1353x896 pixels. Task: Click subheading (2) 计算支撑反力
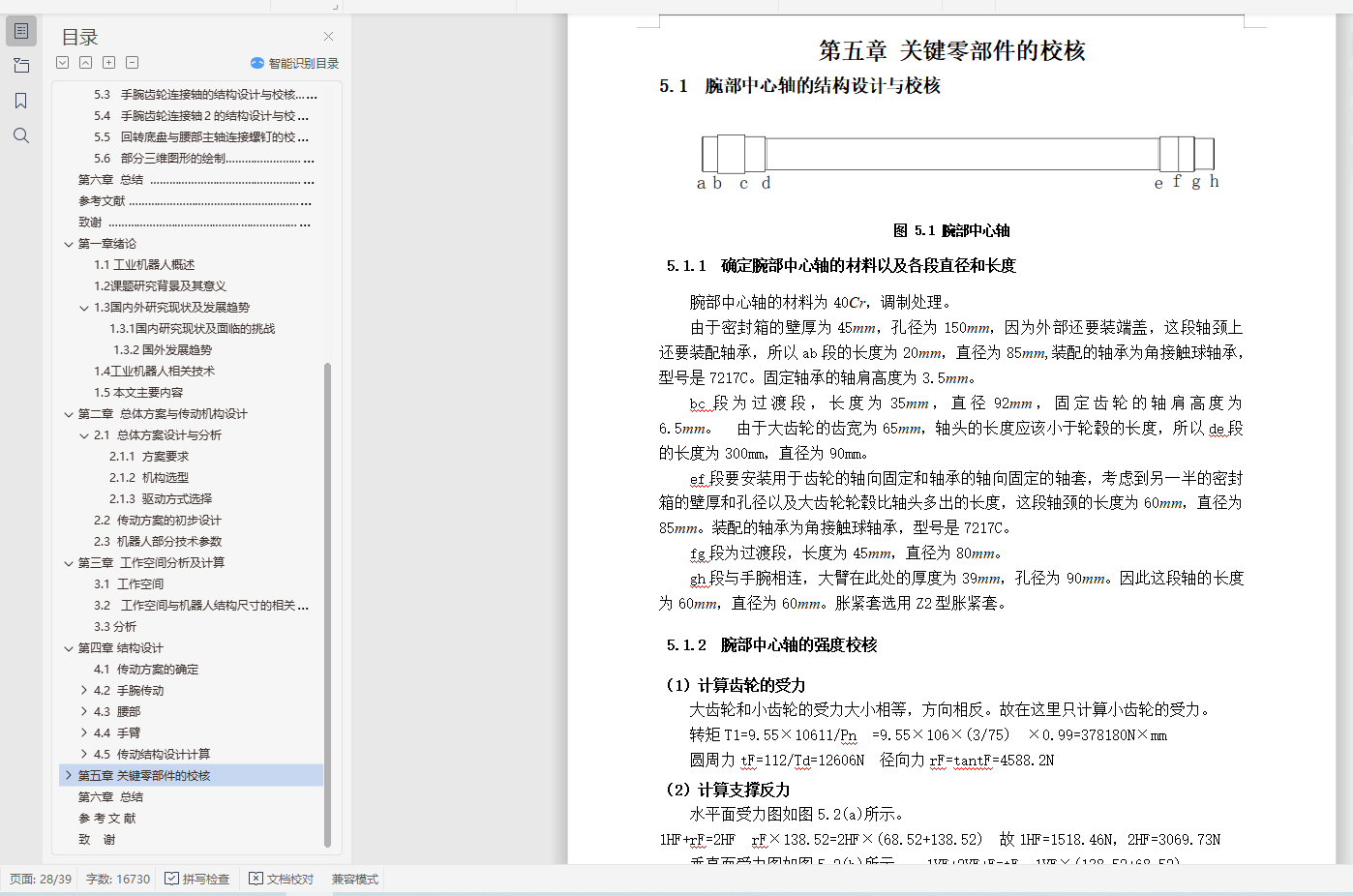(x=728, y=790)
